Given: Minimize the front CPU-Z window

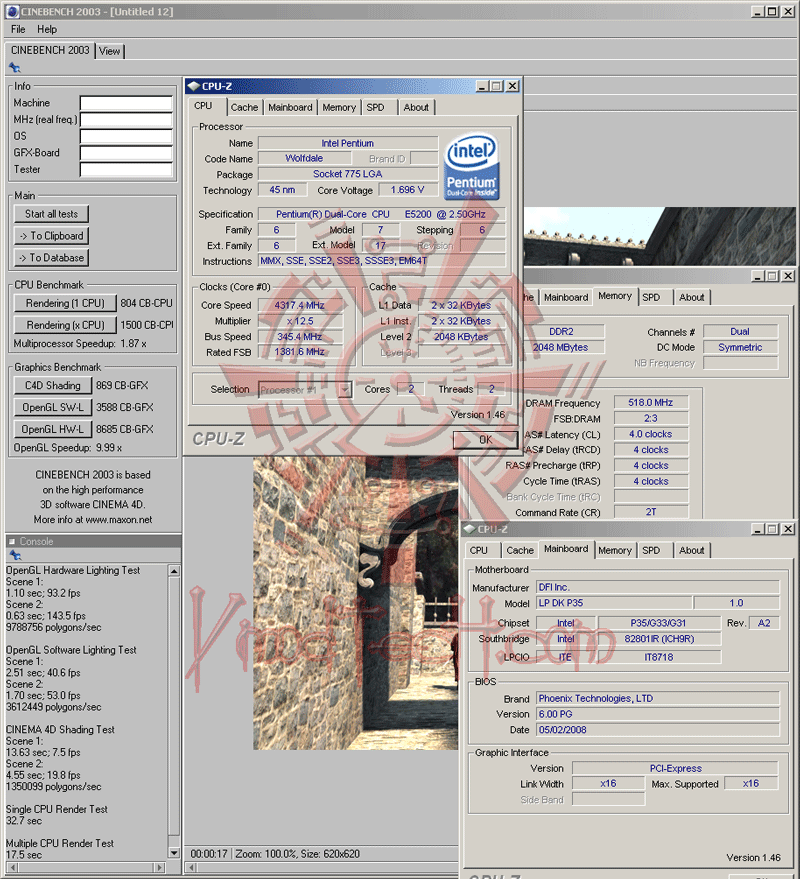Looking at the screenshot, I should 482,86.
